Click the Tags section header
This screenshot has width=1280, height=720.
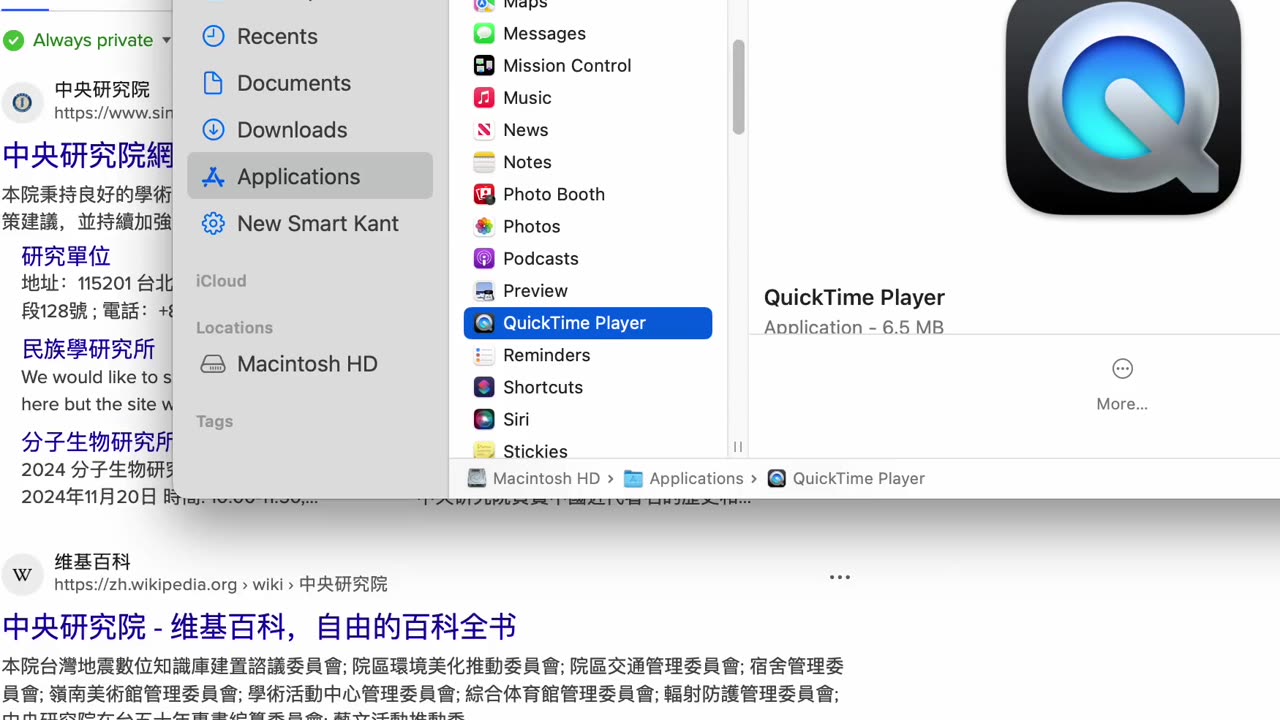coord(214,421)
